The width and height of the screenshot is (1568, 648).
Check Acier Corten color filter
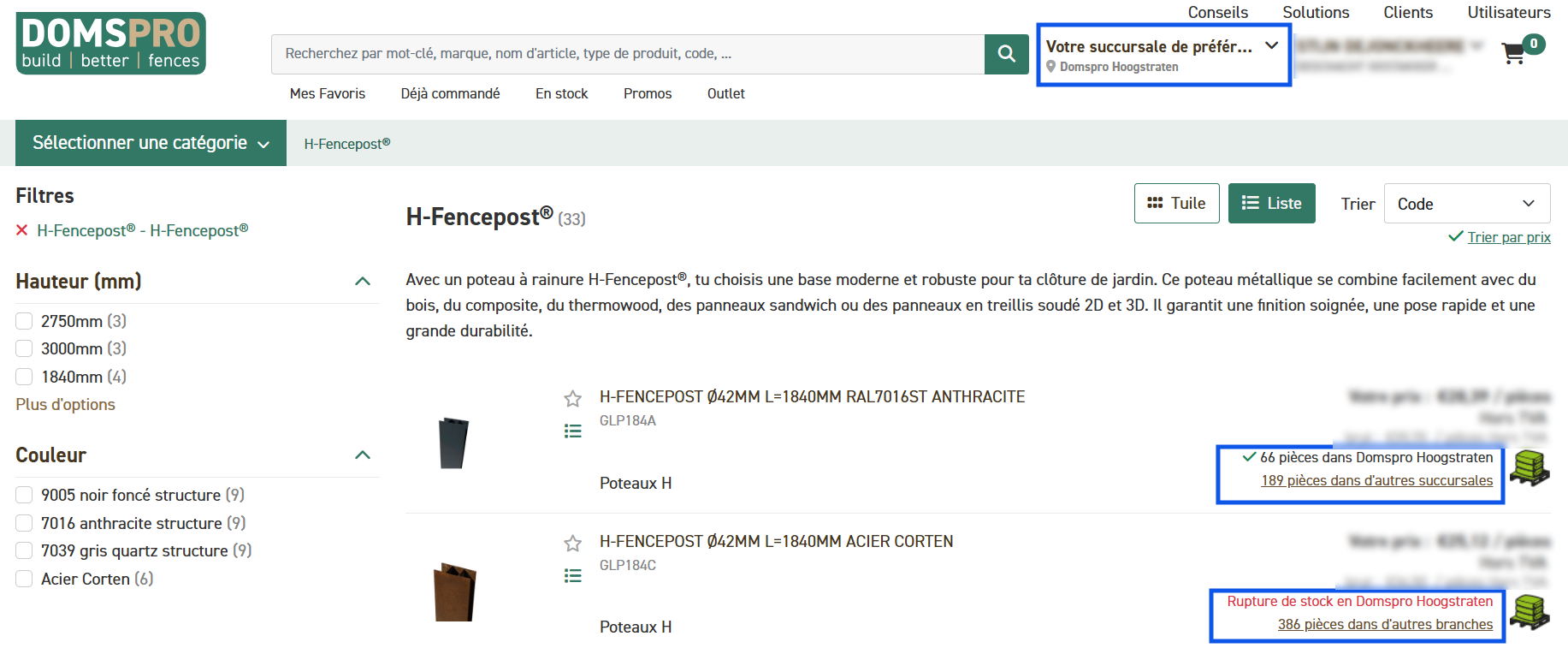pyautogui.click(x=24, y=579)
